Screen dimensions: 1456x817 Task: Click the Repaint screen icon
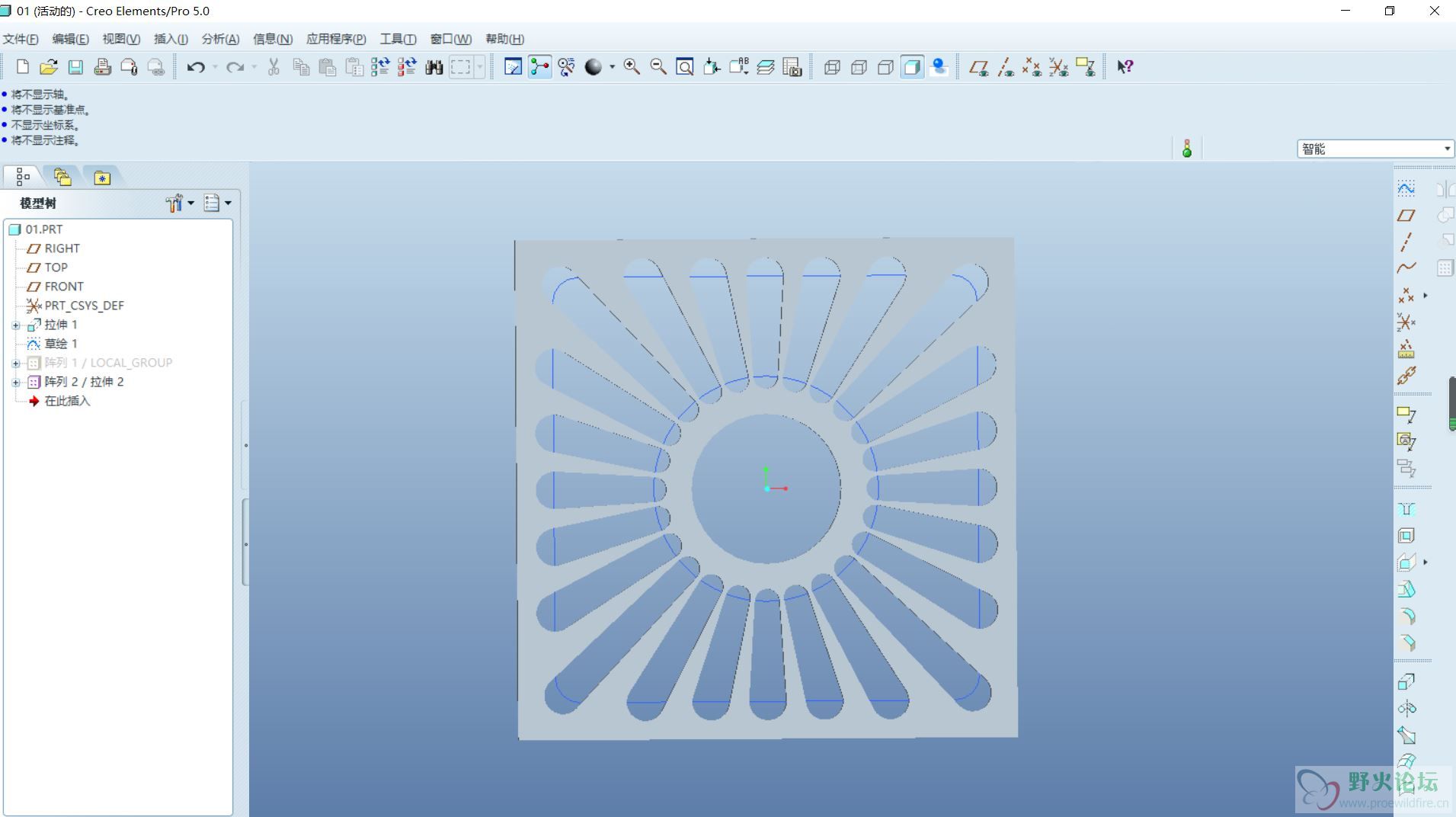coord(513,67)
